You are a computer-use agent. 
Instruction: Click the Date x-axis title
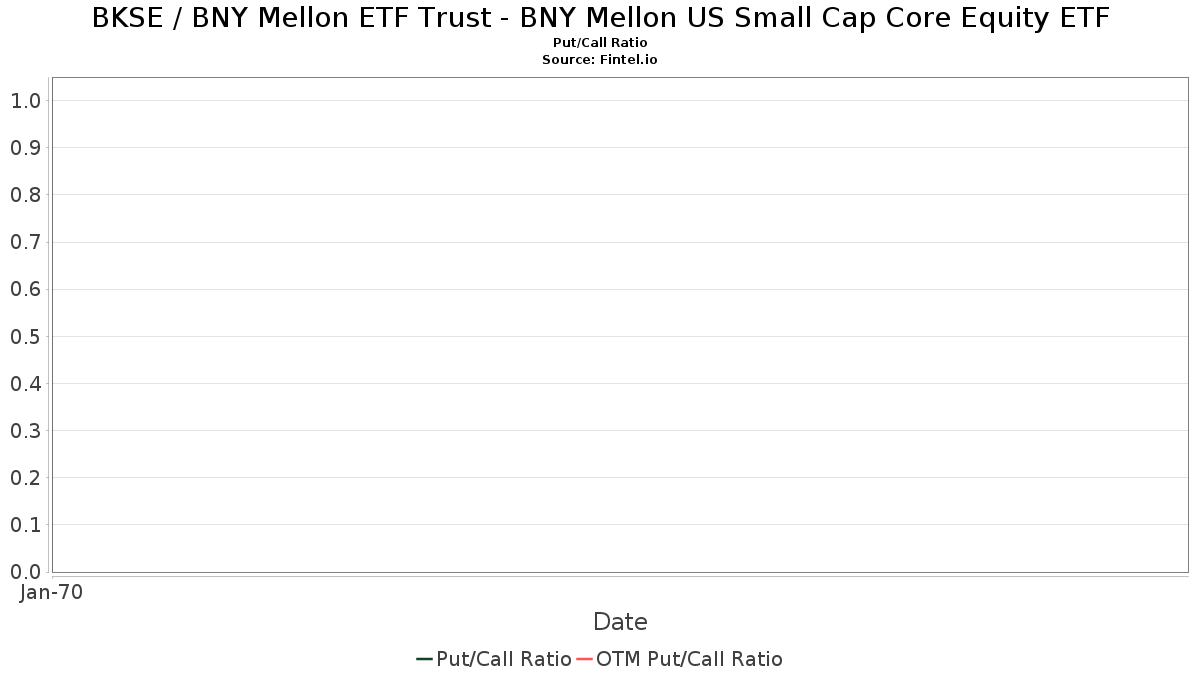[620, 622]
